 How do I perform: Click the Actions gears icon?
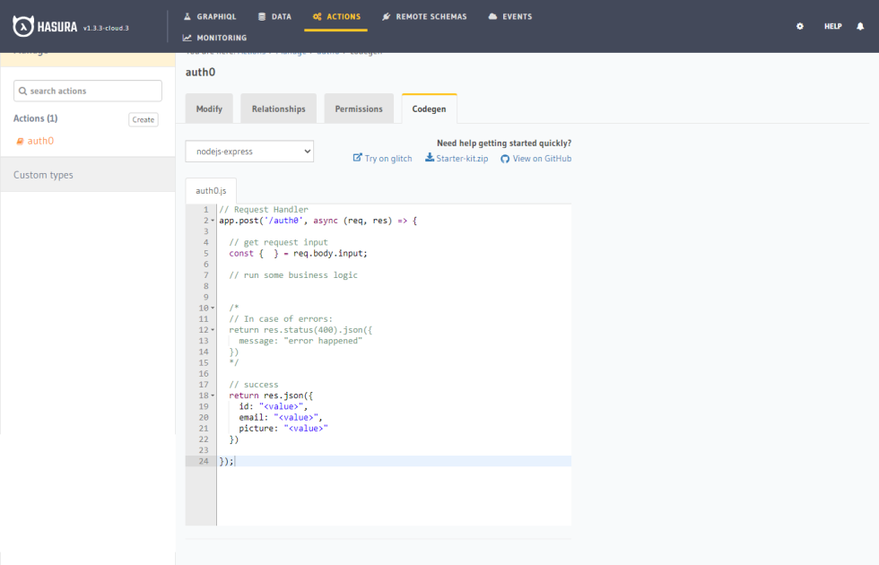click(x=317, y=17)
